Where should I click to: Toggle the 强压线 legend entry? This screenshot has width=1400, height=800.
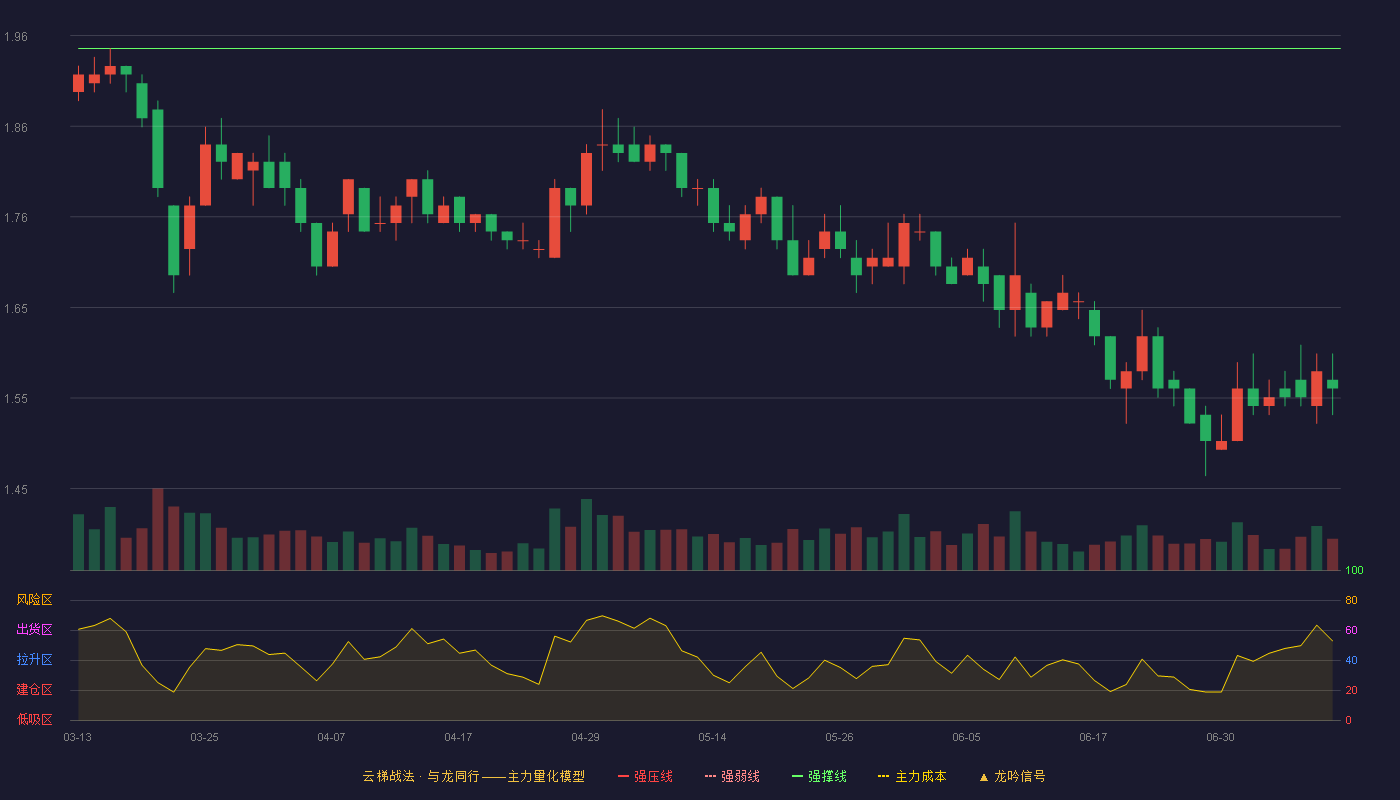pyautogui.click(x=645, y=776)
